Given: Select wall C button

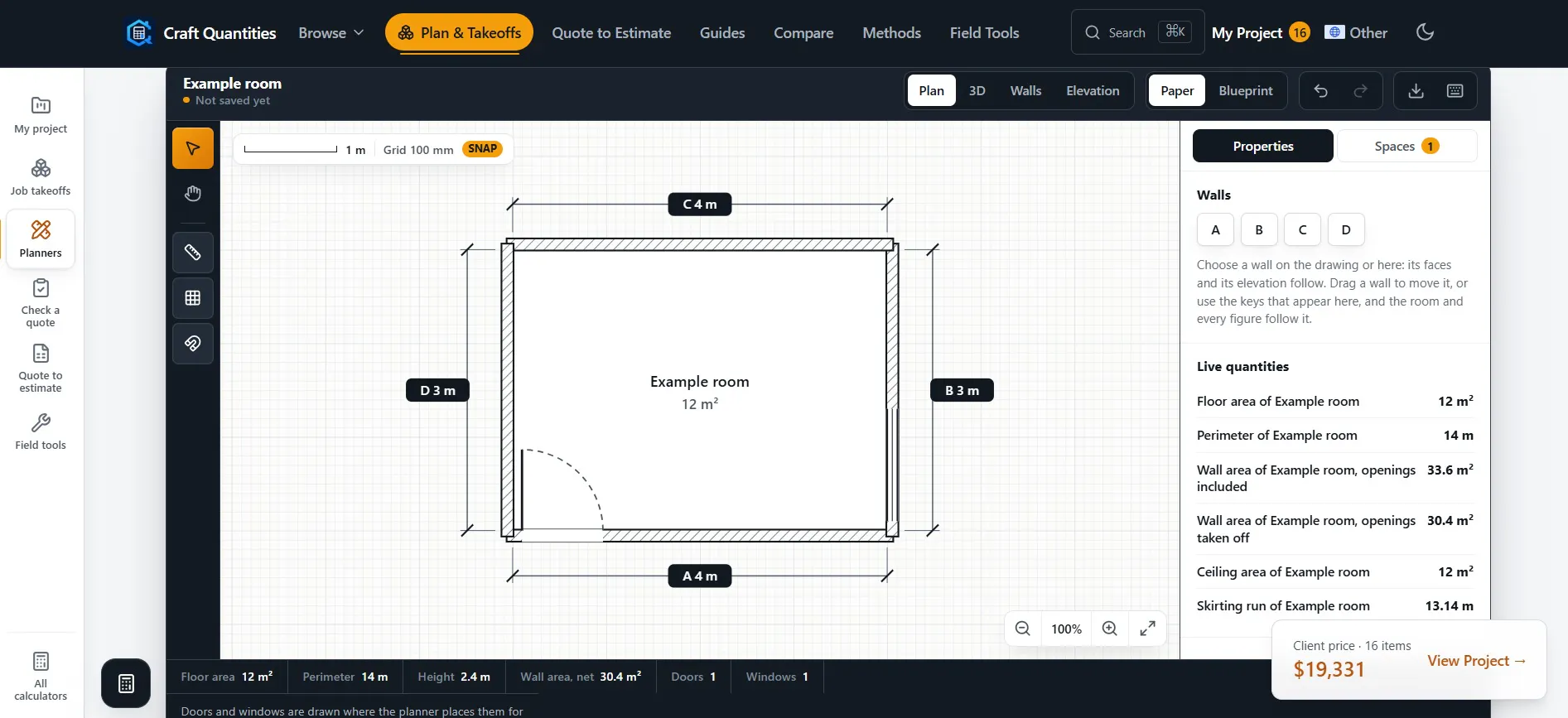Looking at the screenshot, I should (1303, 229).
